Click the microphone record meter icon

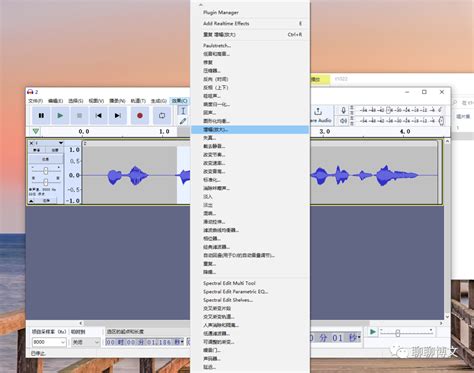click(x=343, y=110)
